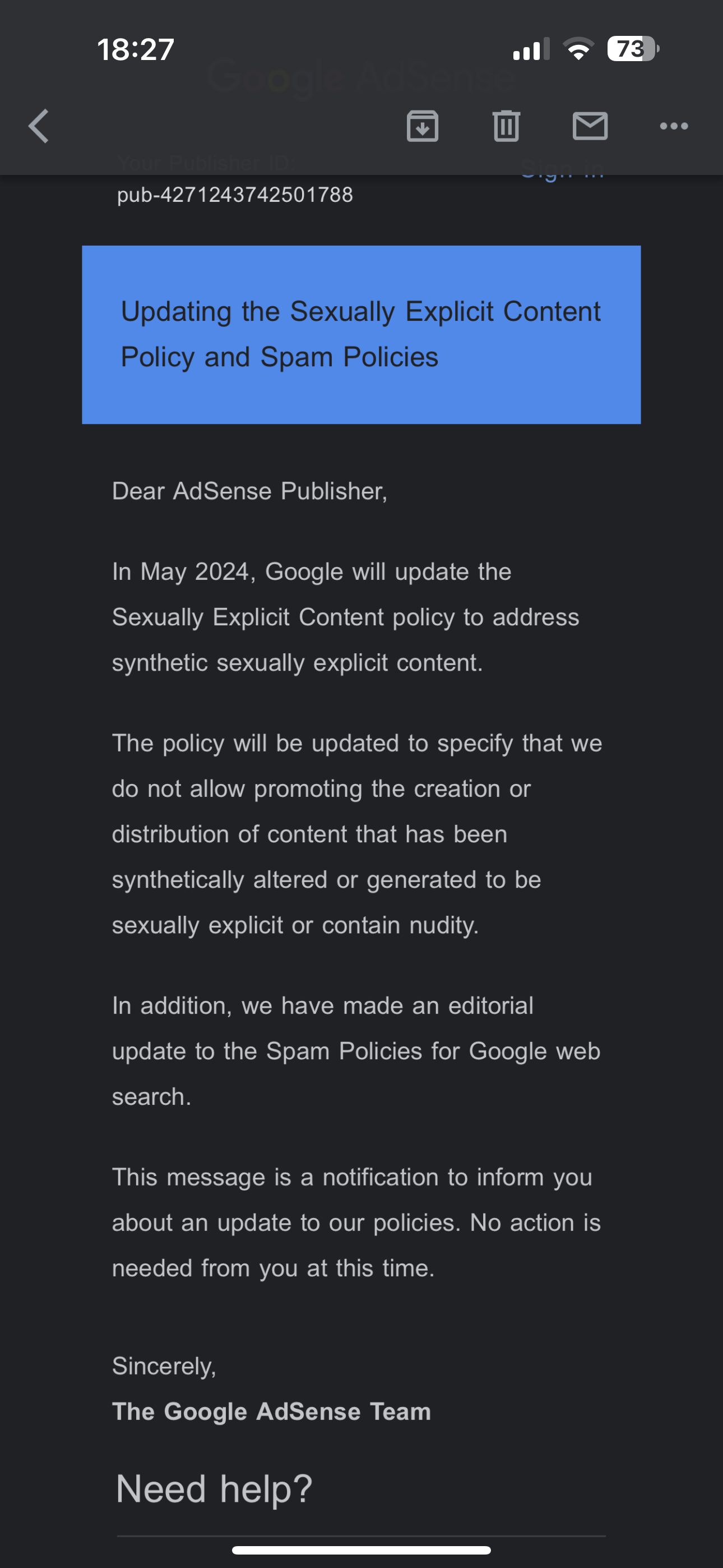Tap the "Dear AdSense Publisher" greeting
This screenshot has height=1568, width=723.
(x=249, y=491)
